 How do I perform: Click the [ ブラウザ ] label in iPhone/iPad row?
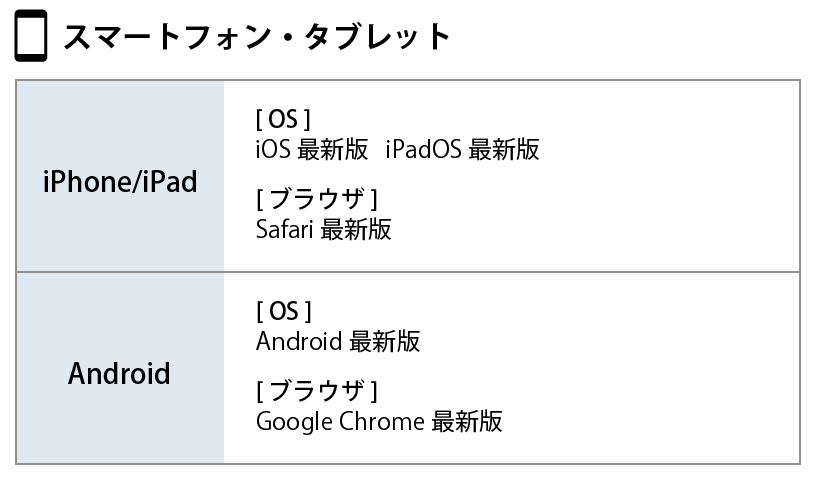[x=317, y=199]
